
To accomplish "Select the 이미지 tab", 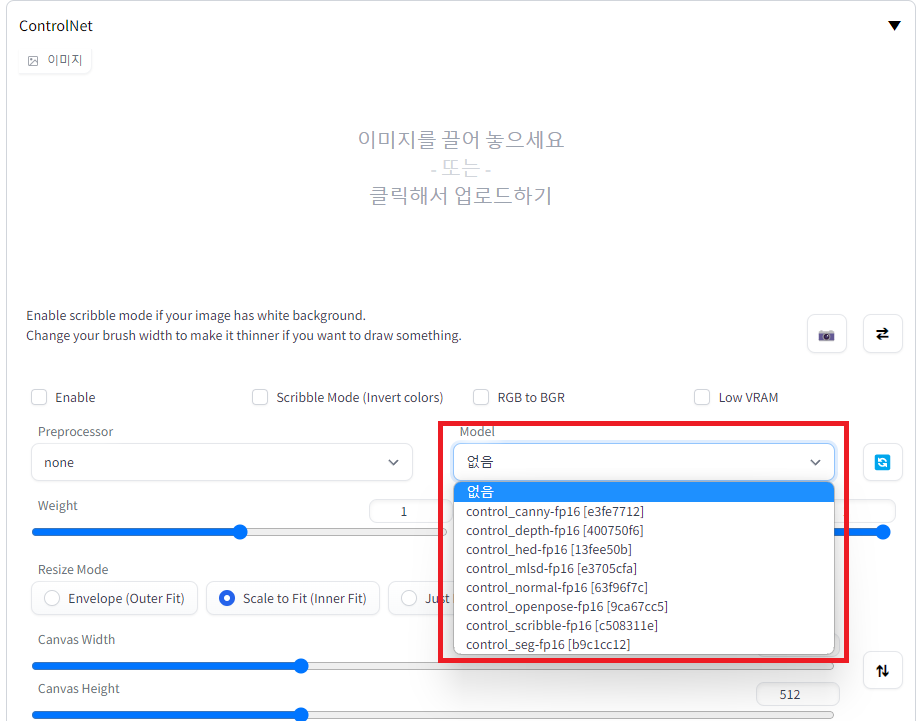I will [x=54, y=59].
